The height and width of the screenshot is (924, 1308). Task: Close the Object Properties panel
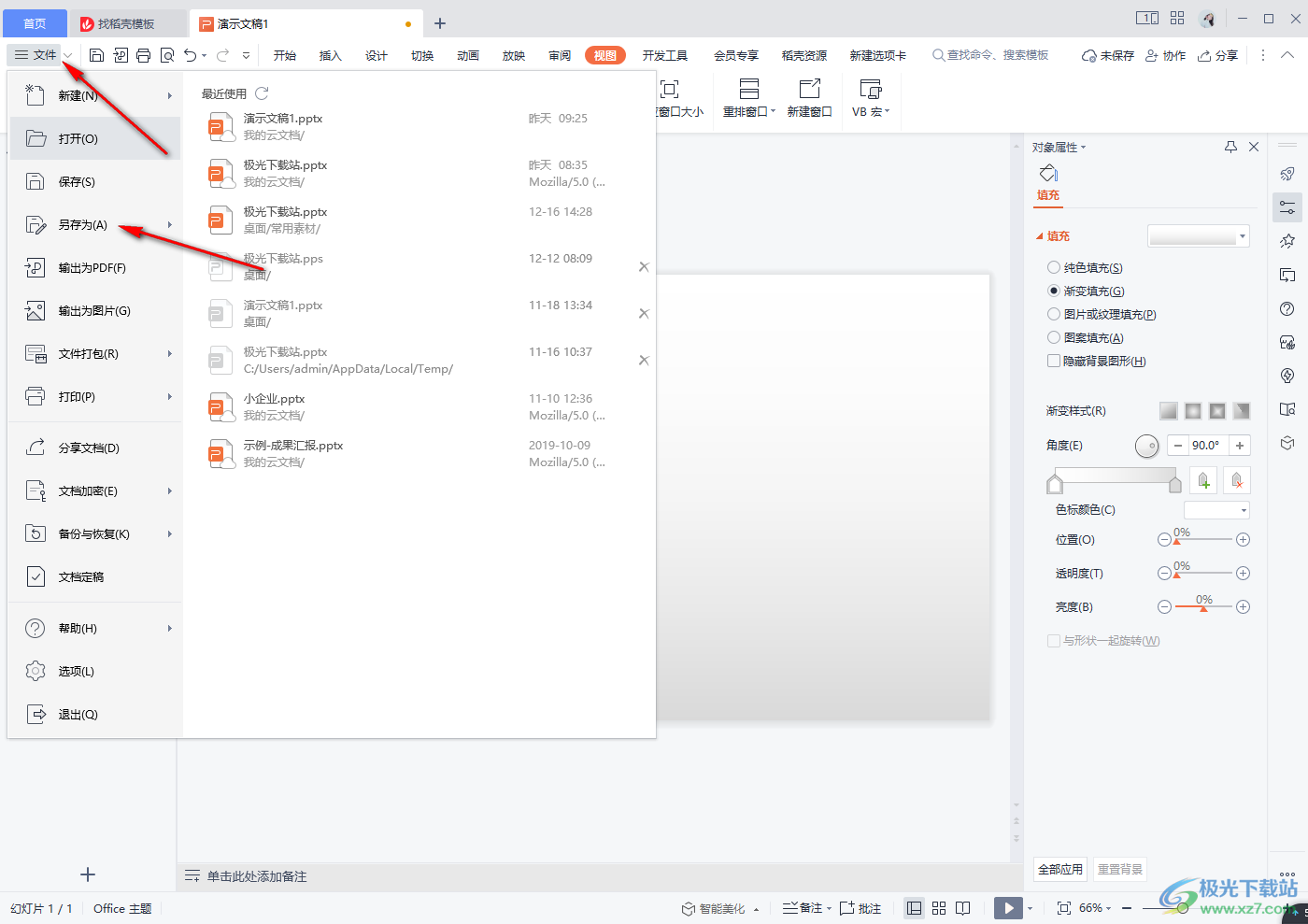[1254, 147]
